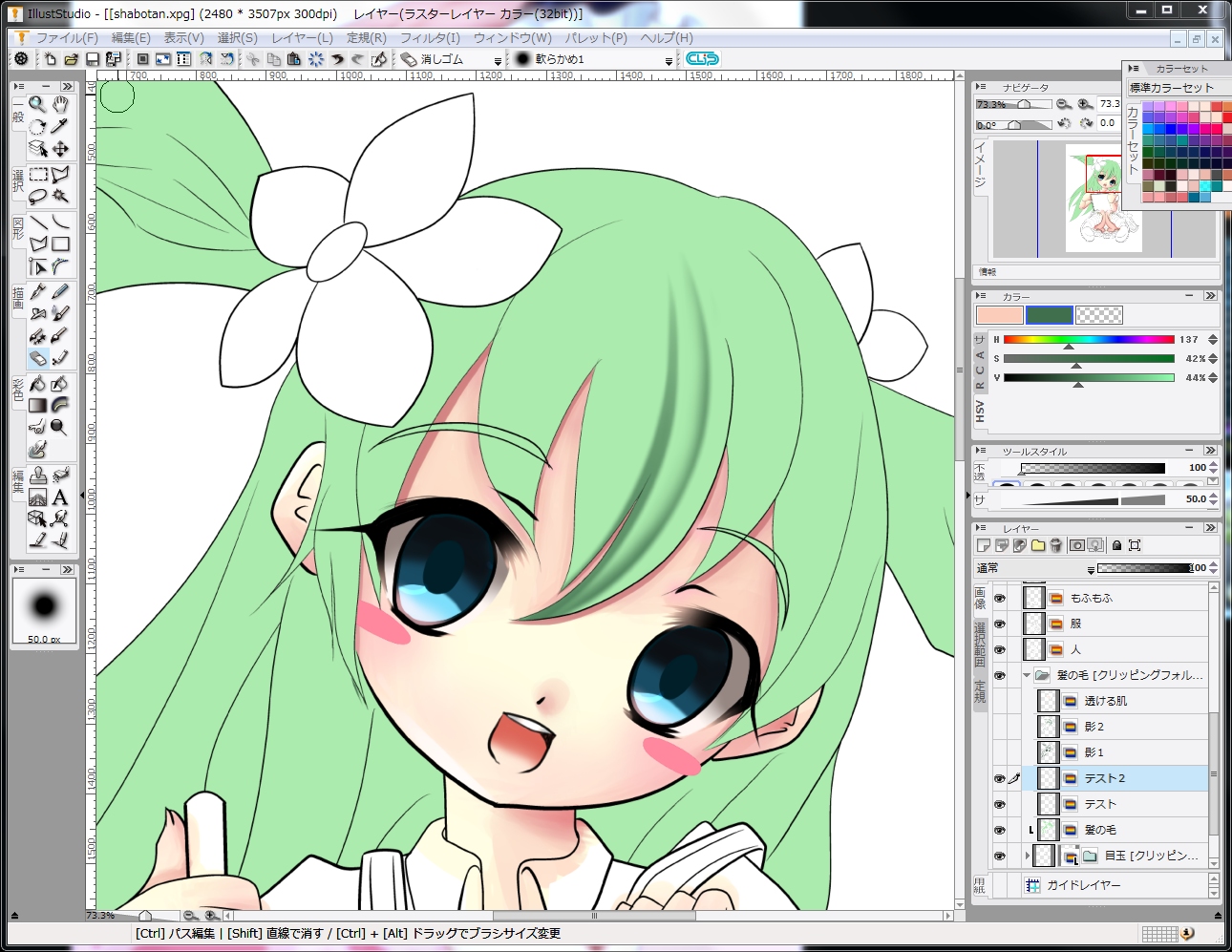The width and height of the screenshot is (1232, 952).
Task: Select the 影1 layer row
Action: click(1115, 752)
